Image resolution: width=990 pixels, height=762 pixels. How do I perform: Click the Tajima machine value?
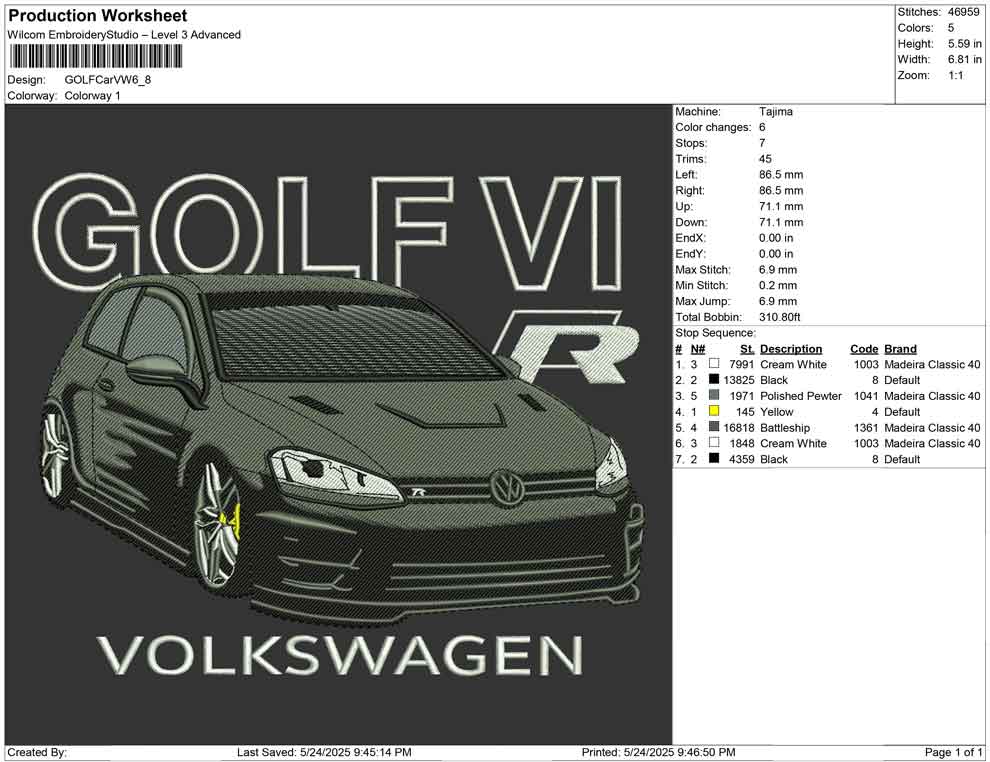(776, 112)
